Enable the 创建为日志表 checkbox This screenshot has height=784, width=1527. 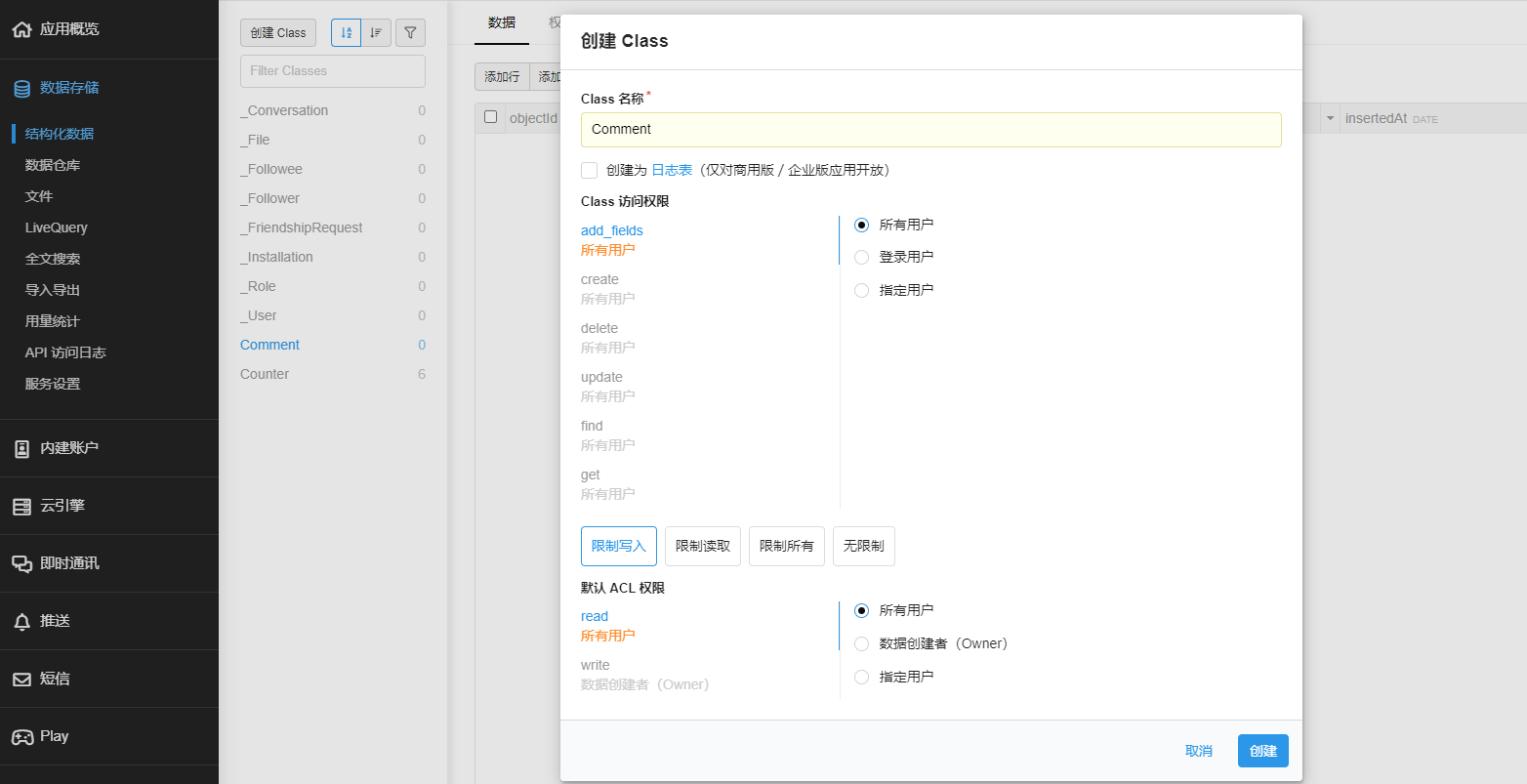click(x=589, y=170)
